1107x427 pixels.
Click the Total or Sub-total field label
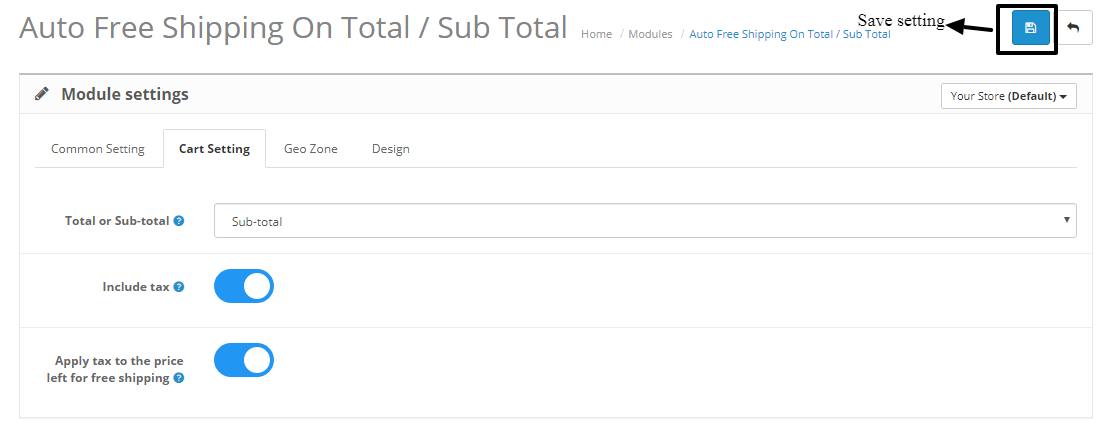click(117, 221)
